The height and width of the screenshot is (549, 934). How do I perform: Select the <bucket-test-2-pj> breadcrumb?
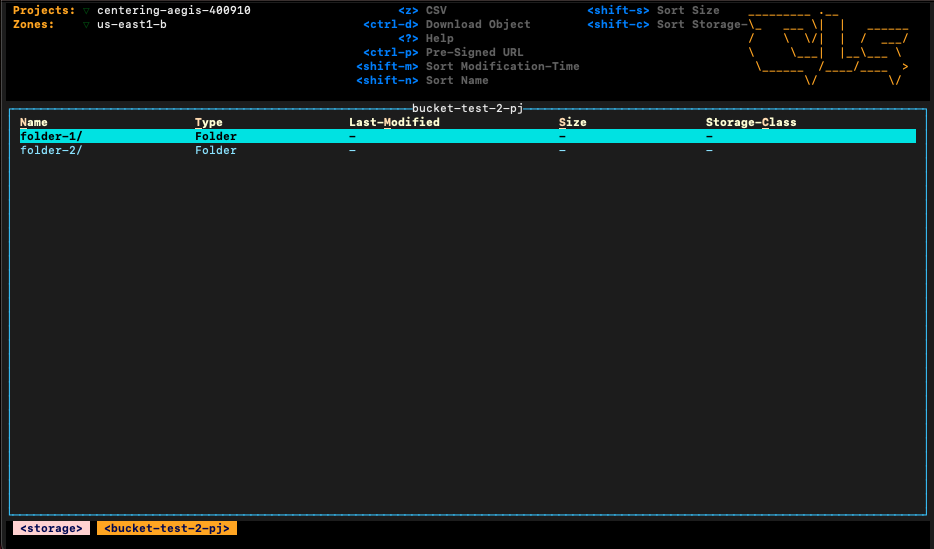(x=167, y=528)
